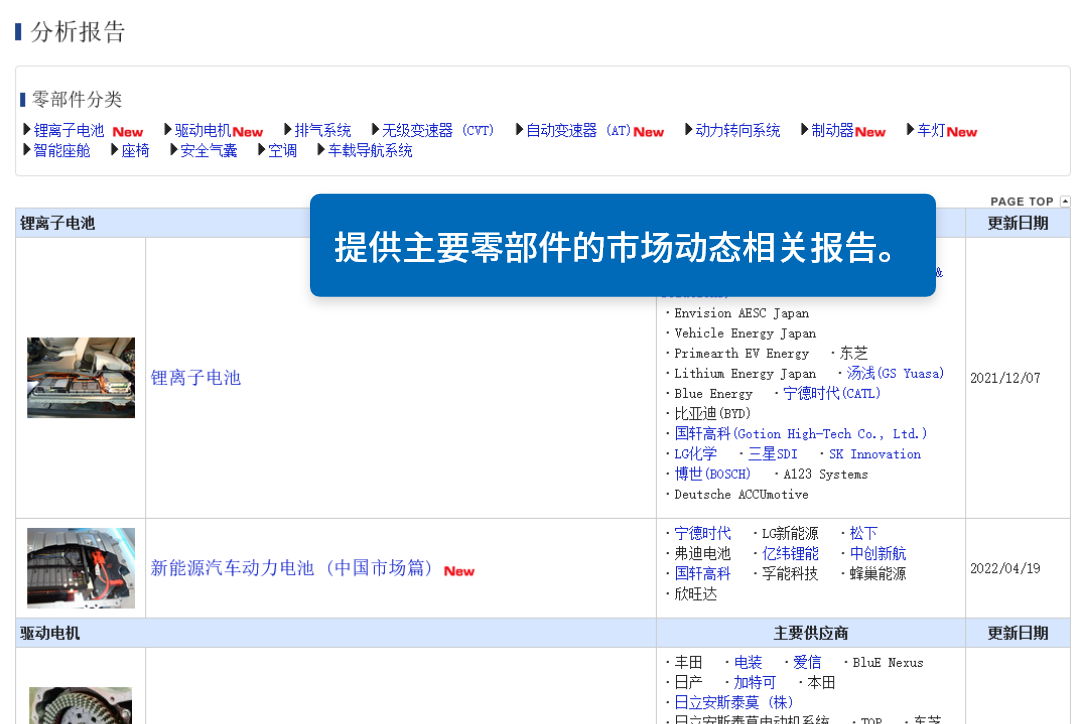This screenshot has height=724, width=1086.
Task: Go to the 车灯 category
Action: (x=932, y=130)
